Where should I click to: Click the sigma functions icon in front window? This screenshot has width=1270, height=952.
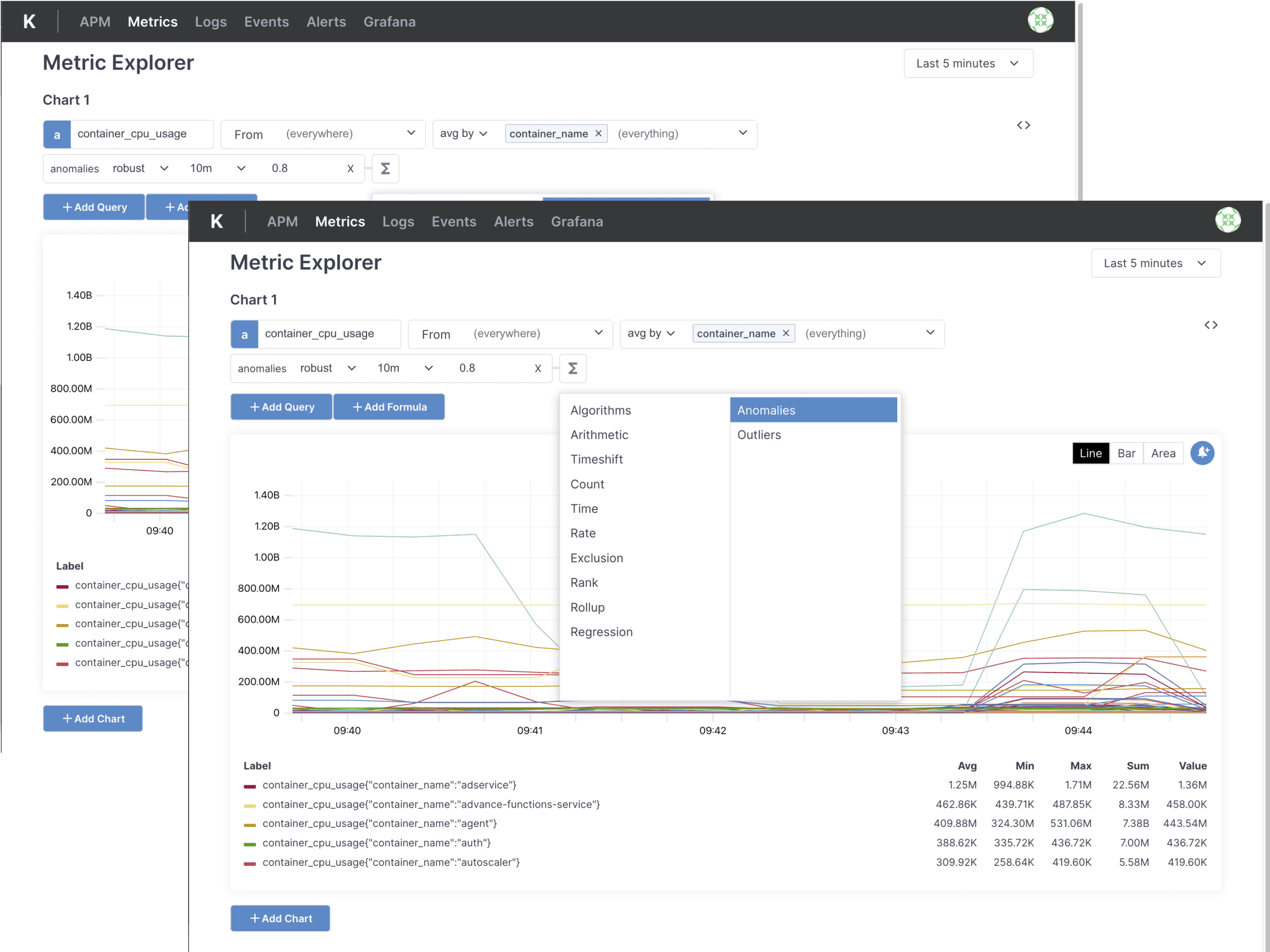point(572,369)
